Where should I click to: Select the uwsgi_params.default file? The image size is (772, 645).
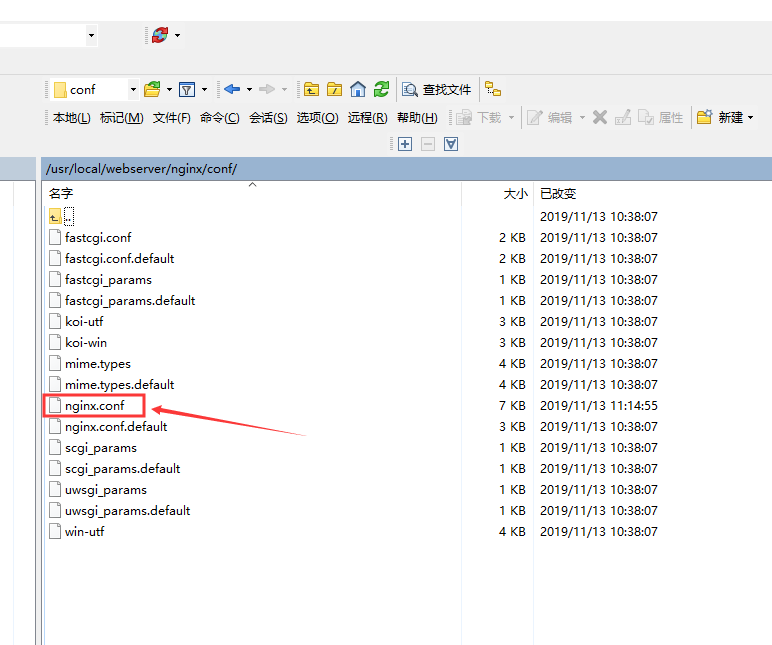click(x=128, y=511)
